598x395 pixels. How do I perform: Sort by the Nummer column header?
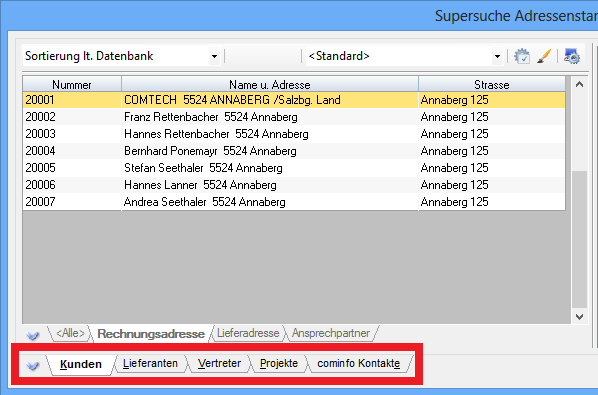pyautogui.click(x=72, y=84)
